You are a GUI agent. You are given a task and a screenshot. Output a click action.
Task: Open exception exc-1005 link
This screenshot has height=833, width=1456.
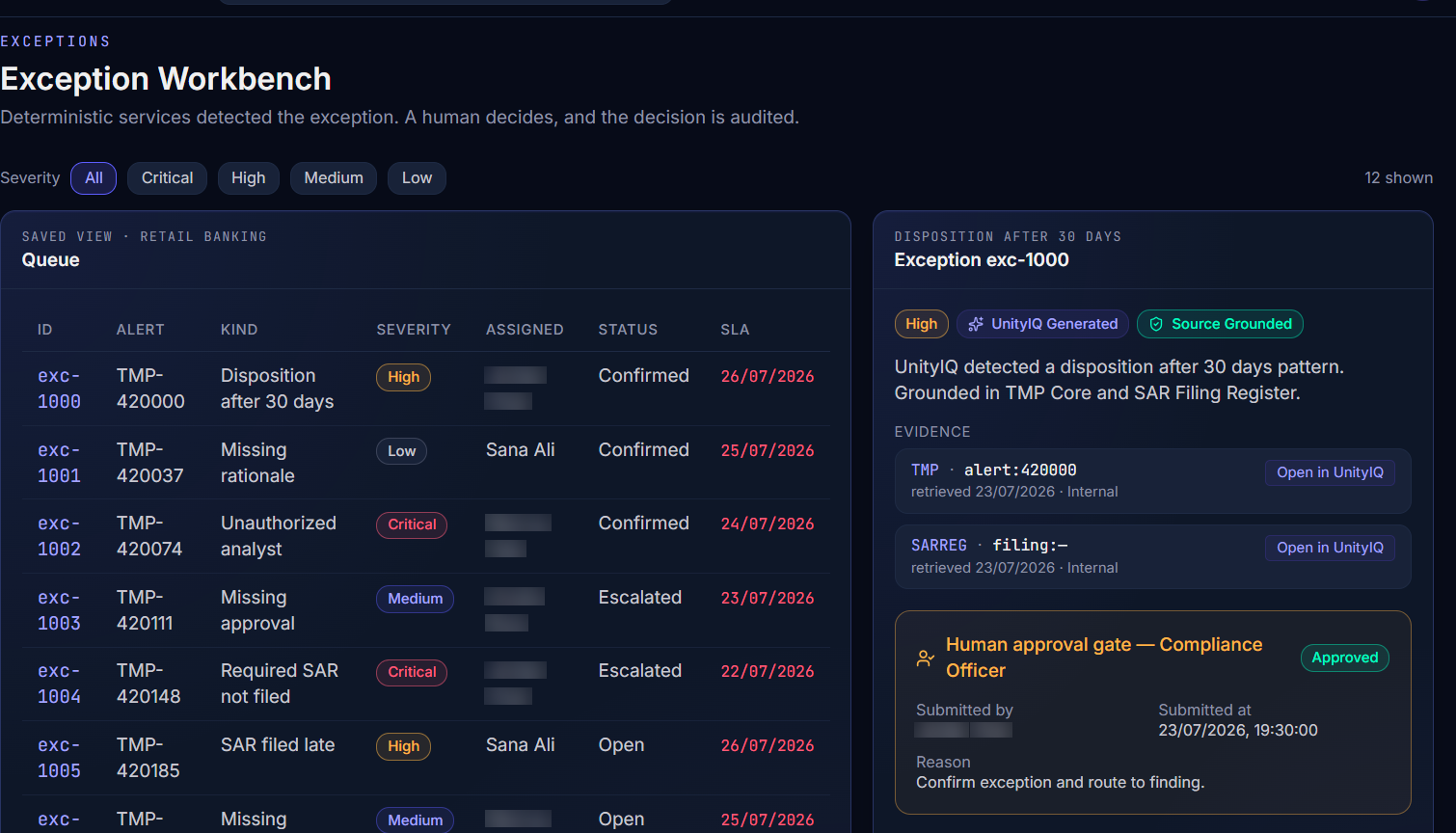[59, 758]
